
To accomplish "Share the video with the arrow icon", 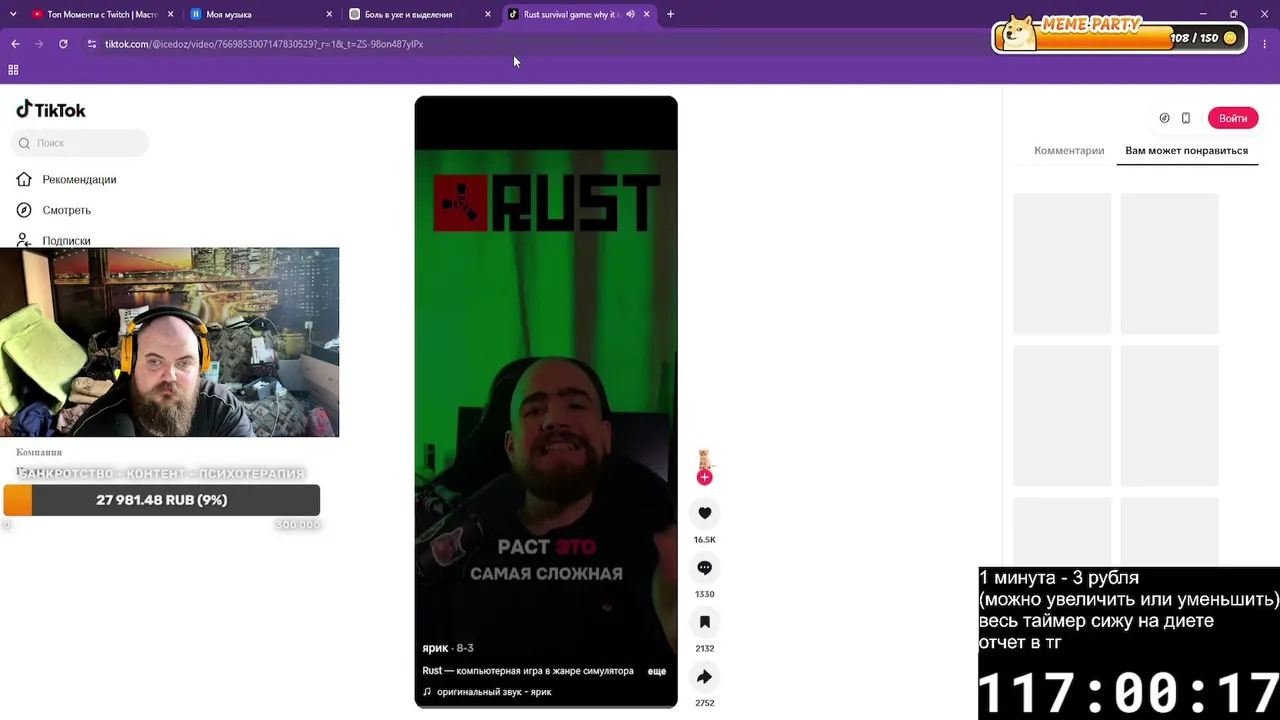I will click(704, 677).
